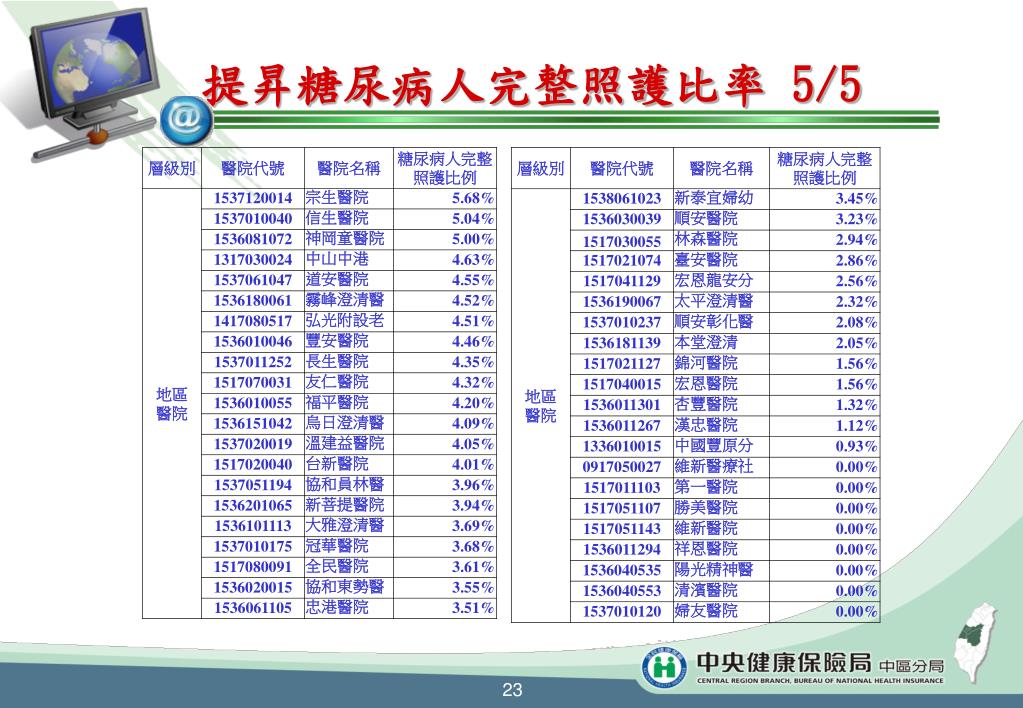Click the right table 地區醫院 level cell
This screenshot has width=1023, height=708.
(541, 406)
